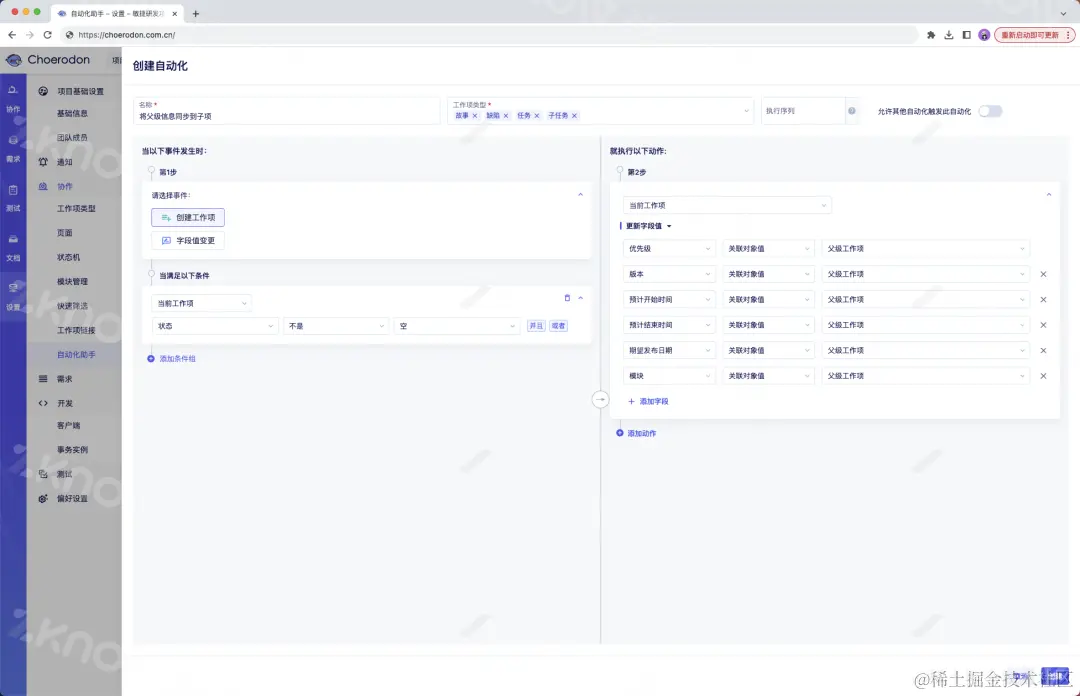Delete the condition group with trash icon
Screen dimensions: 1080x696
567,298
